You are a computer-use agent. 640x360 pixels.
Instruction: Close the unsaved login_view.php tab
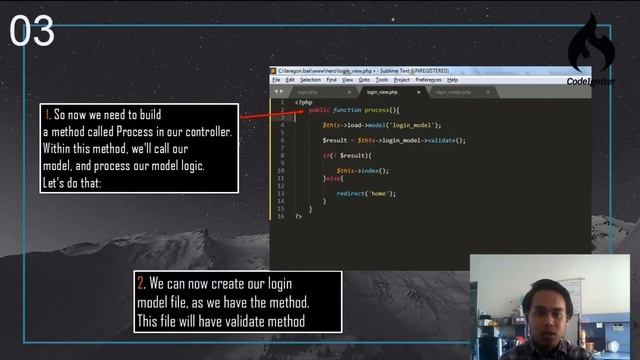[418, 92]
